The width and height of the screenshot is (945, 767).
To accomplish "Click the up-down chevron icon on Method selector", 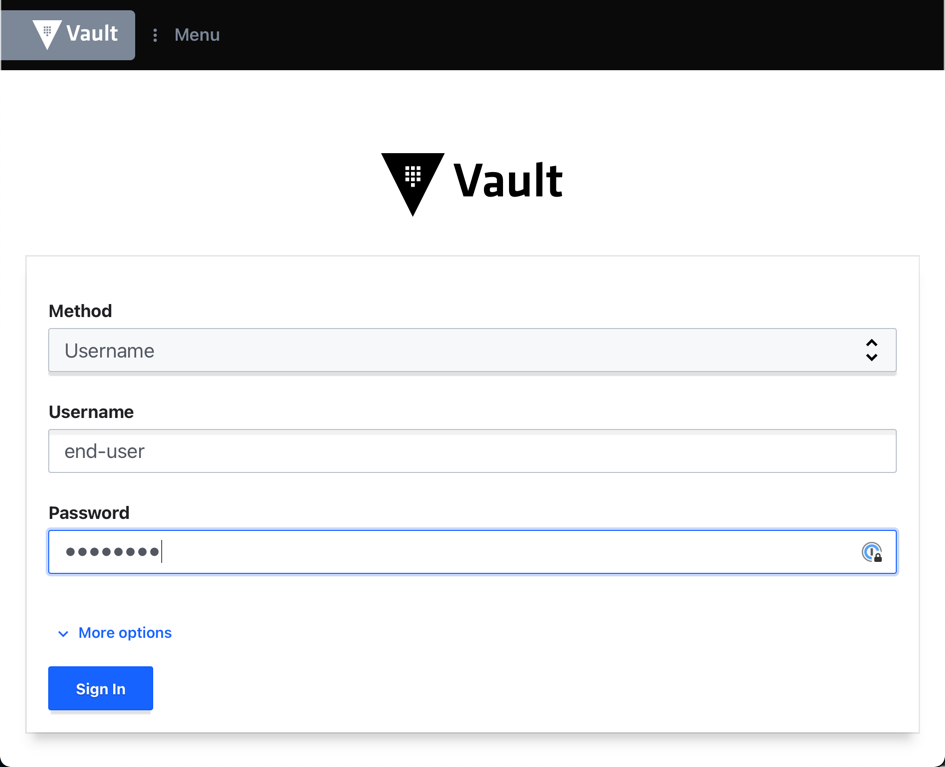I will (x=871, y=350).
